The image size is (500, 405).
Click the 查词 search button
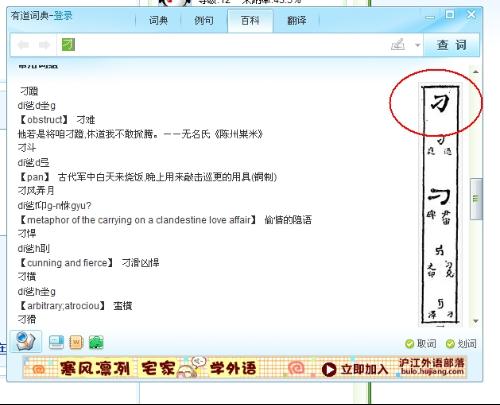451,45
